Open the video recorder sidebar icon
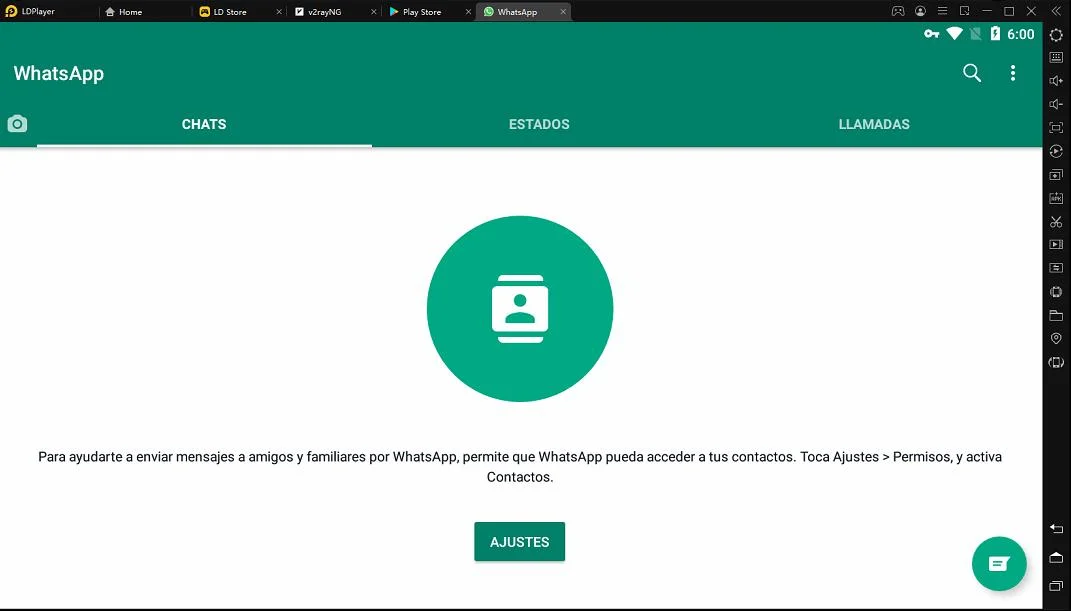The width and height of the screenshot is (1071, 611). (x=1056, y=244)
